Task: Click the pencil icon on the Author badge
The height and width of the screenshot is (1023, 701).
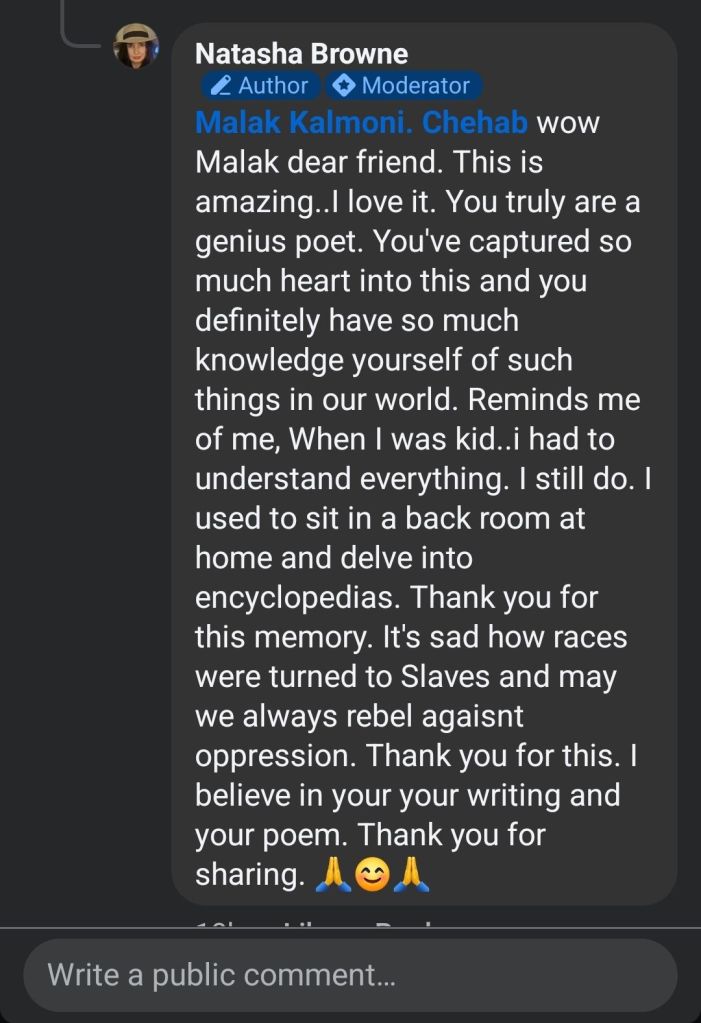Action: [x=221, y=86]
